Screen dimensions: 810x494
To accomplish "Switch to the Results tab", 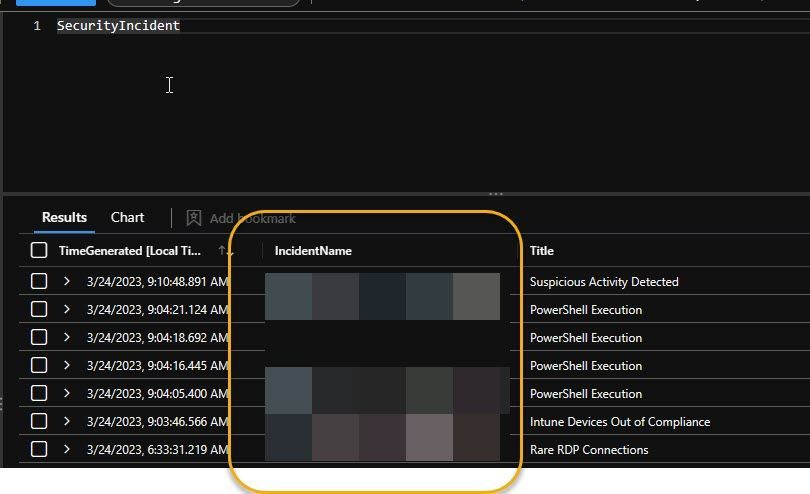I will [x=64, y=218].
